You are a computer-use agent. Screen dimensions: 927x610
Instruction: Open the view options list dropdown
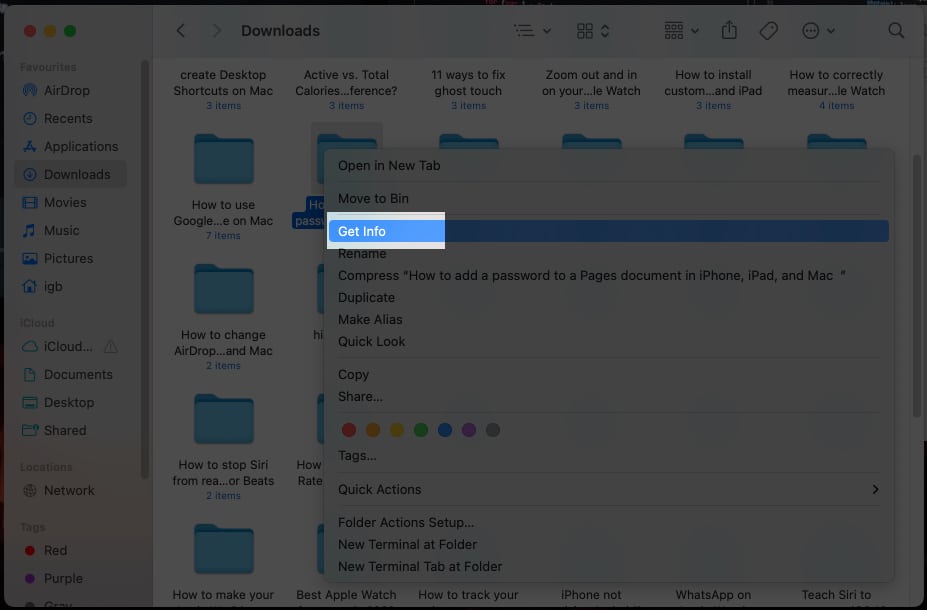click(531, 30)
